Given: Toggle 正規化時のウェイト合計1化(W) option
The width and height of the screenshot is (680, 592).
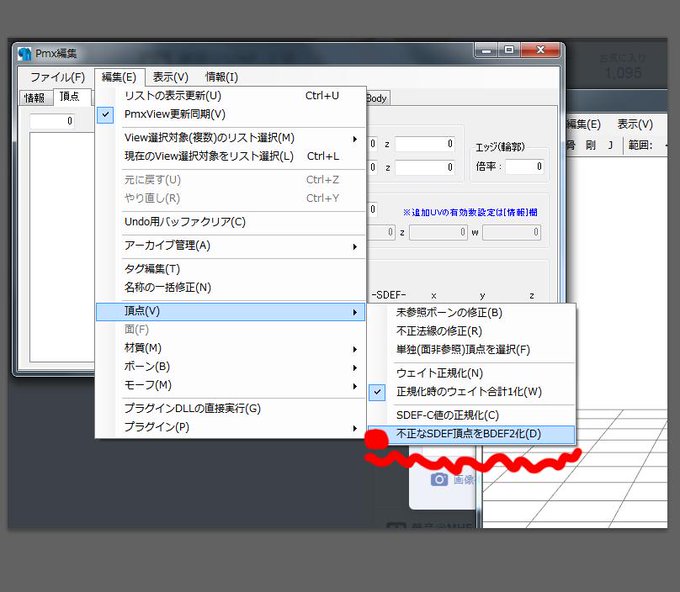Looking at the screenshot, I should (x=377, y=392).
